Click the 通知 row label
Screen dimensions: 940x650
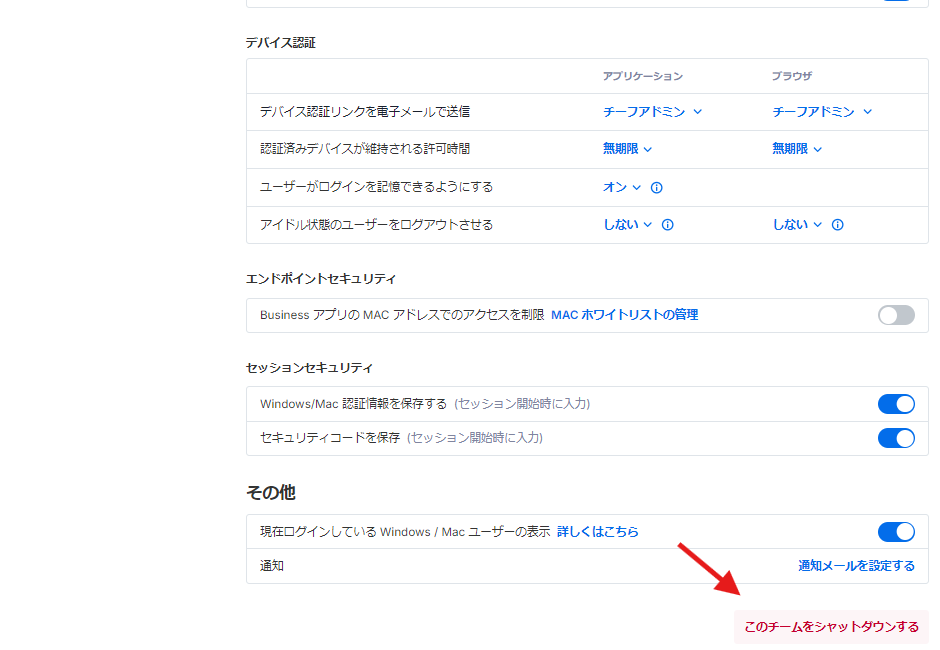[x=272, y=566]
